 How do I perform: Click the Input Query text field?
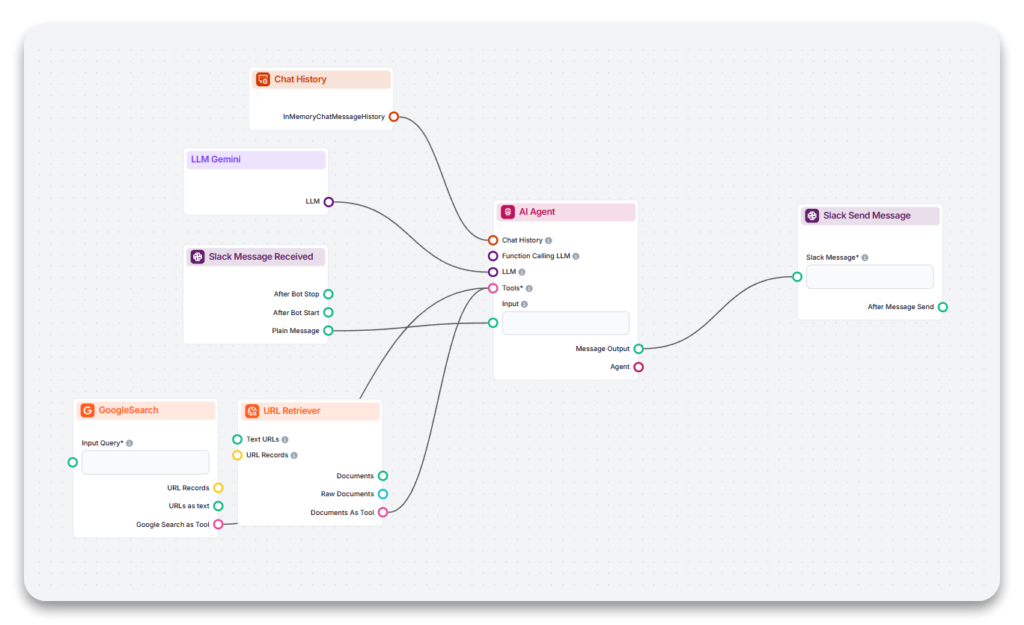point(146,462)
